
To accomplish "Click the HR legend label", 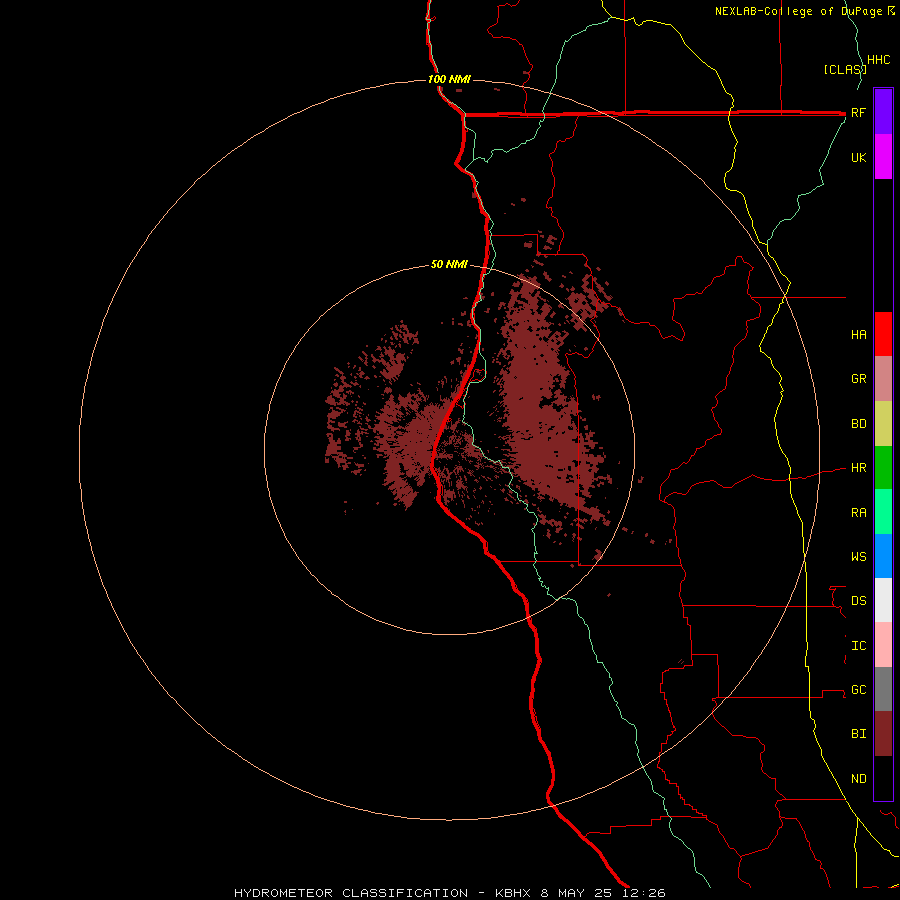I will [858, 468].
